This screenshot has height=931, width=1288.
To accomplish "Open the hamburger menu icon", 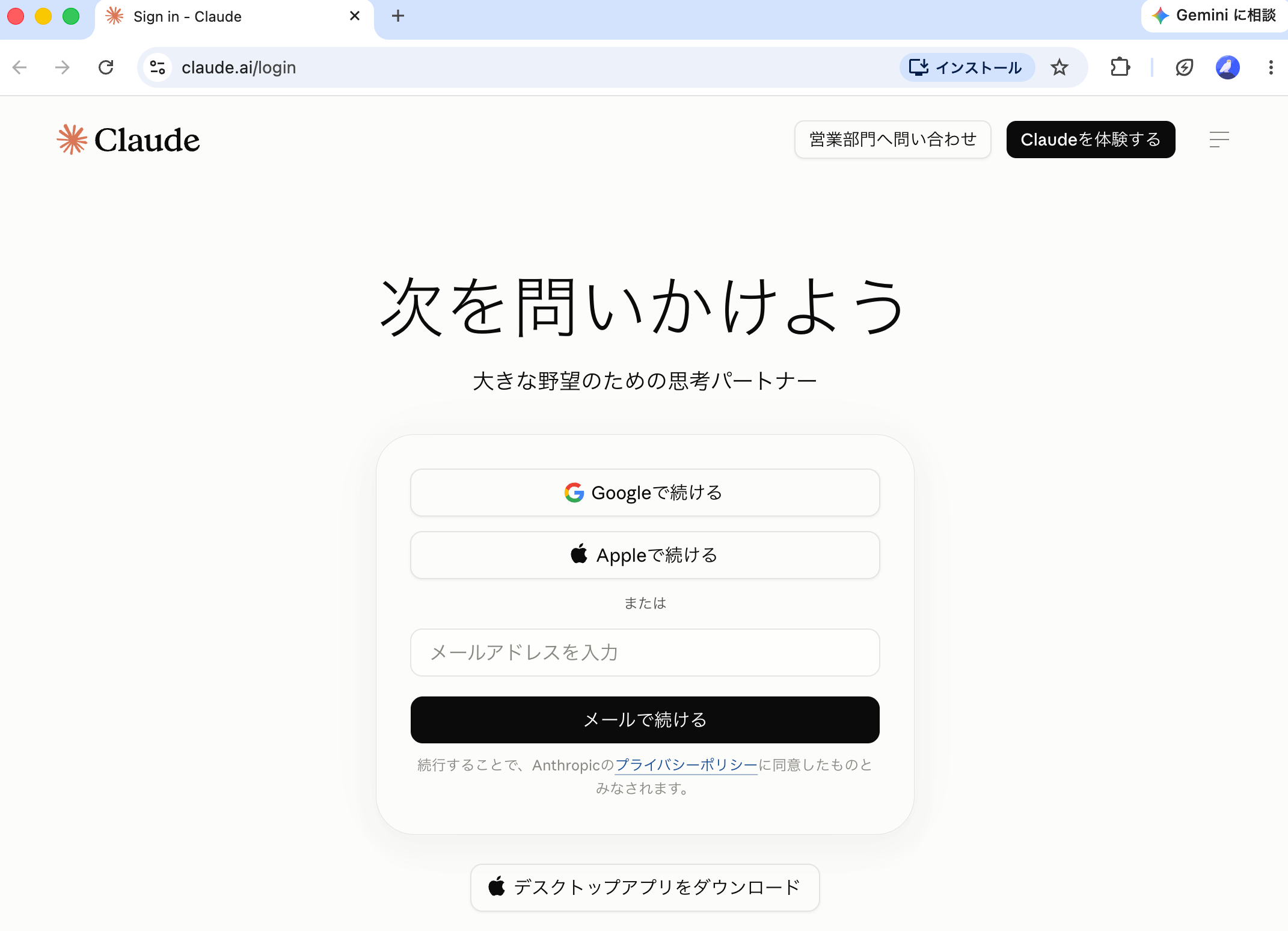I will coord(1219,140).
